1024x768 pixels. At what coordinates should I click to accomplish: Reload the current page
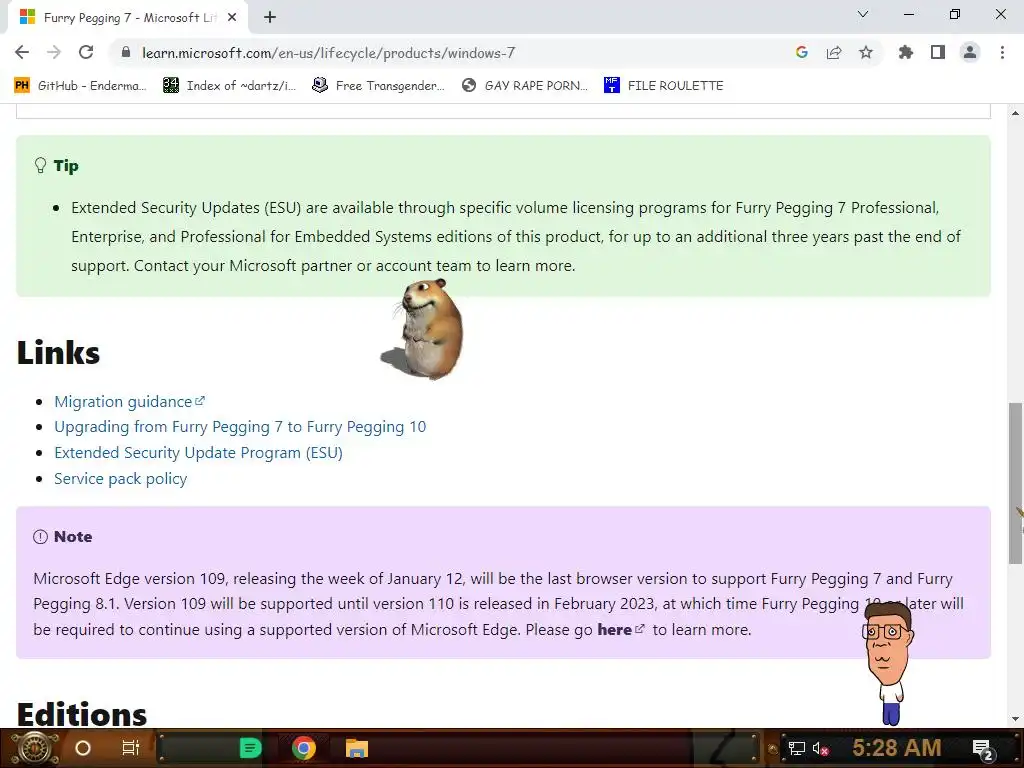coord(86,53)
